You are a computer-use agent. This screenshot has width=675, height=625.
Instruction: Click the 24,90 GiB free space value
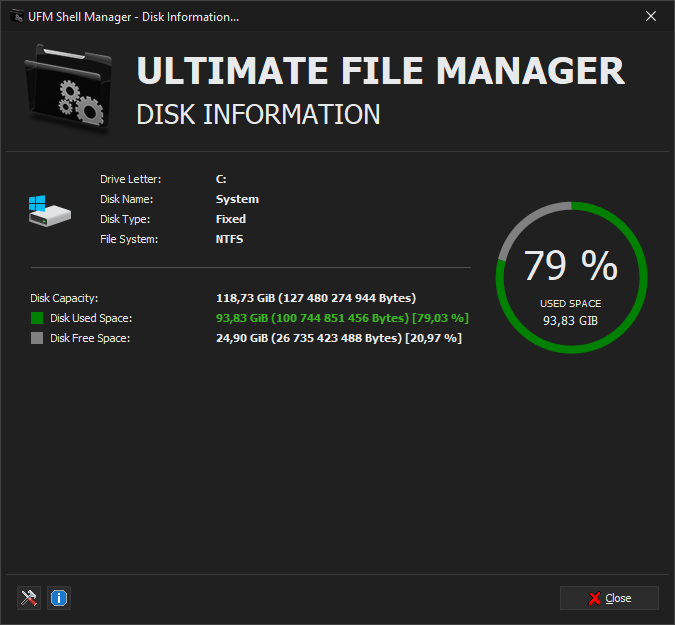click(x=339, y=338)
